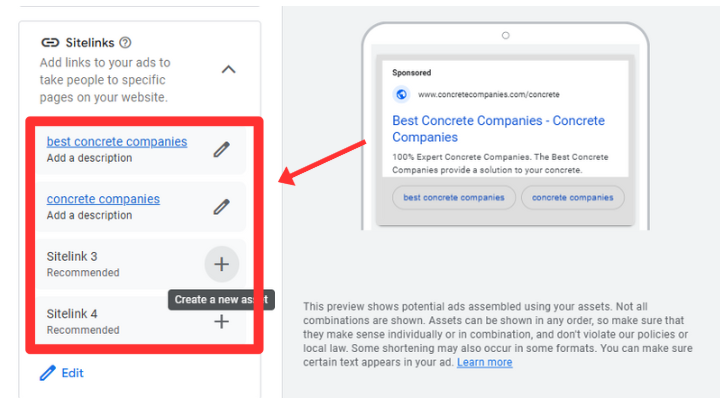Follow the Learn more link
This screenshot has width=720, height=398.
coord(484,362)
